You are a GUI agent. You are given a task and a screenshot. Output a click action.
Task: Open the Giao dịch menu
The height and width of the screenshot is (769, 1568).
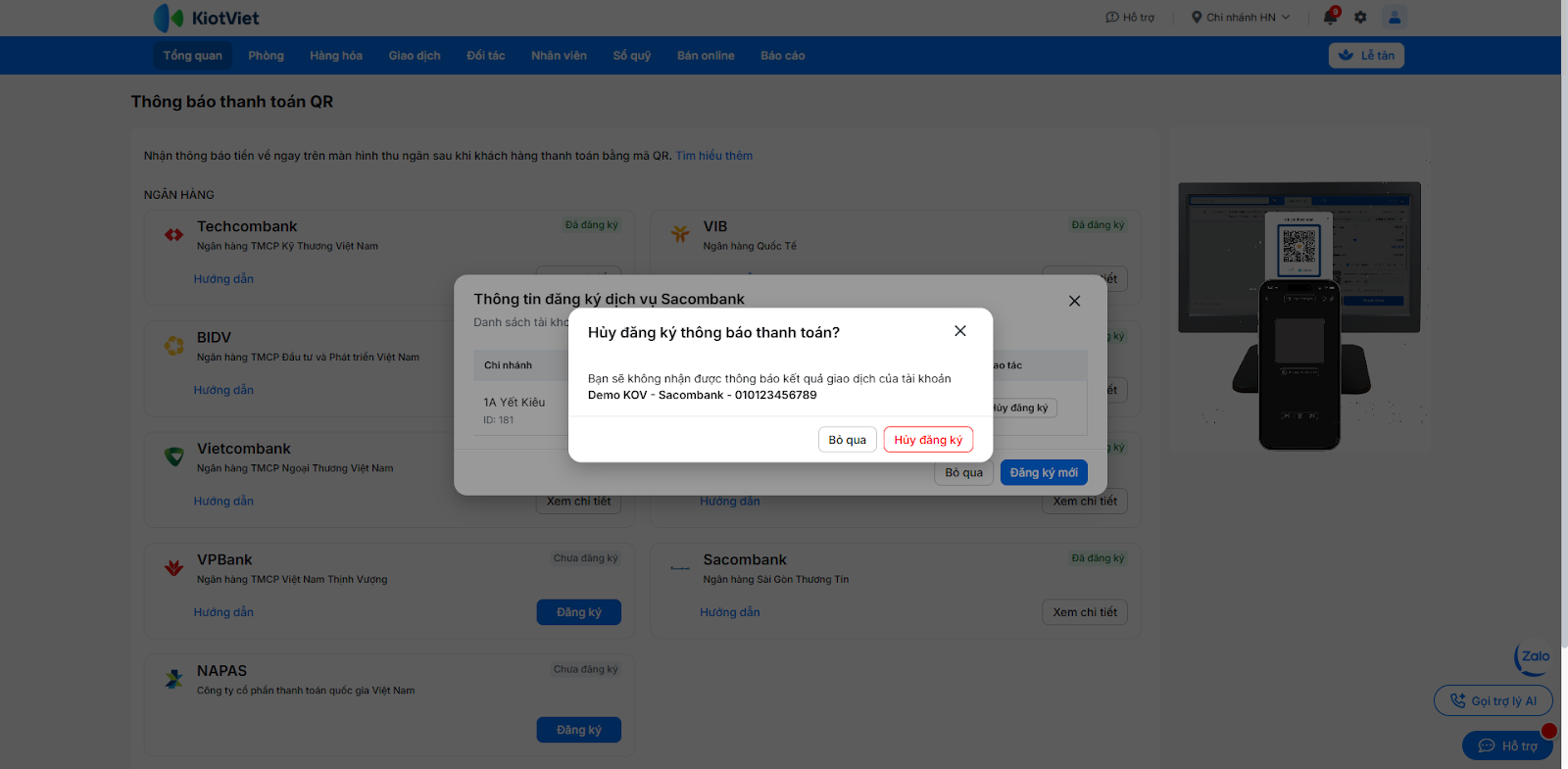(x=415, y=56)
